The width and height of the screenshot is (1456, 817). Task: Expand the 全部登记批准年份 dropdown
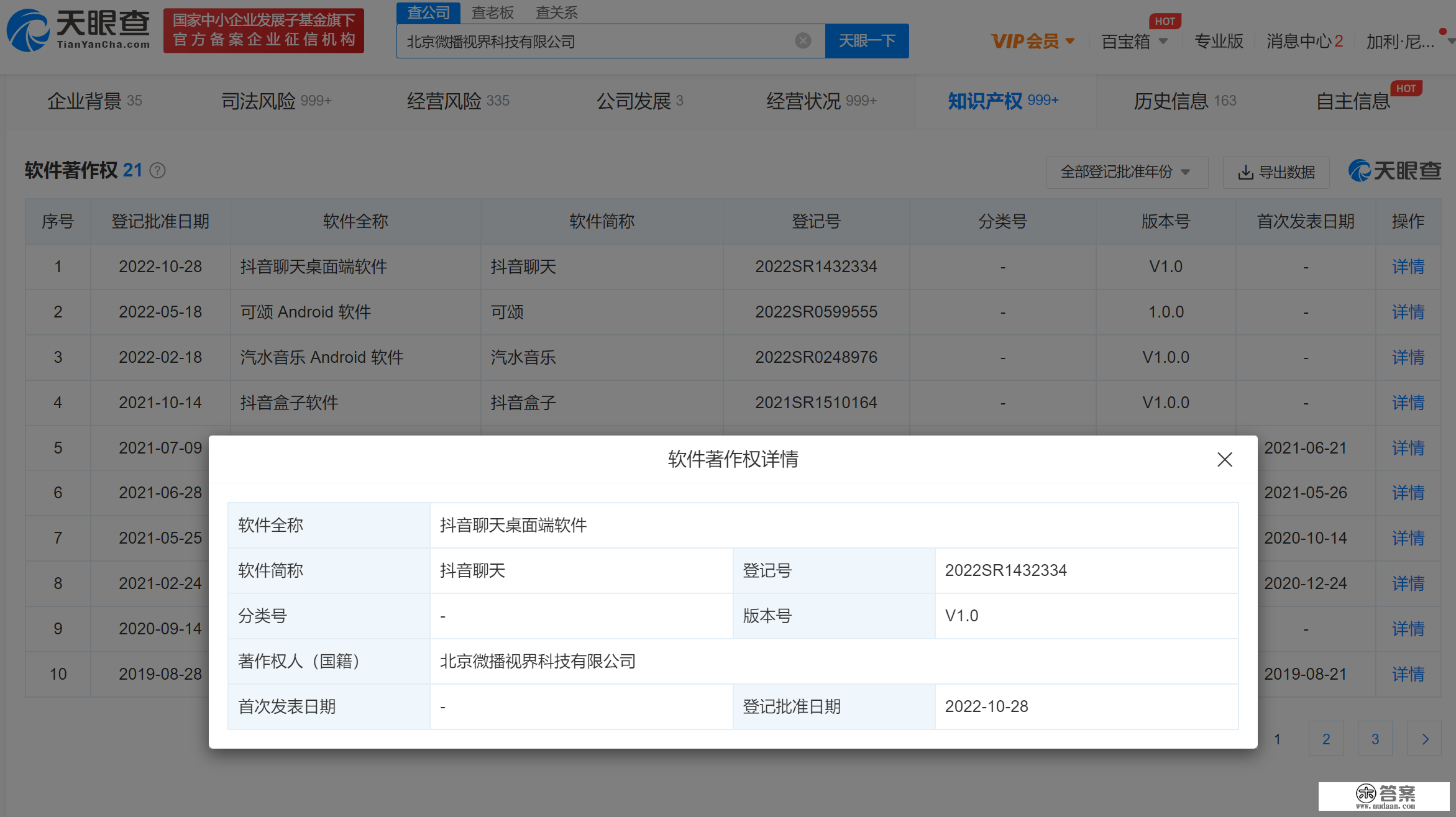(x=1127, y=172)
